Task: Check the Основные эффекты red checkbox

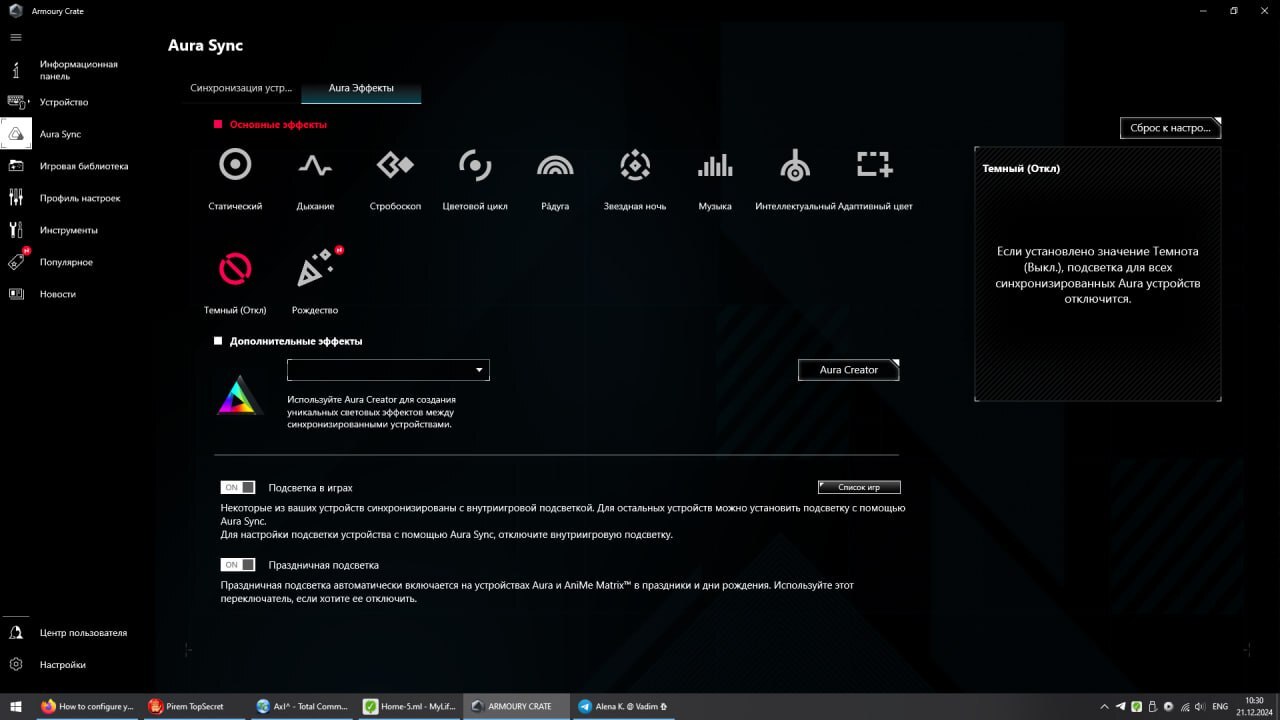Action: pyautogui.click(x=218, y=125)
